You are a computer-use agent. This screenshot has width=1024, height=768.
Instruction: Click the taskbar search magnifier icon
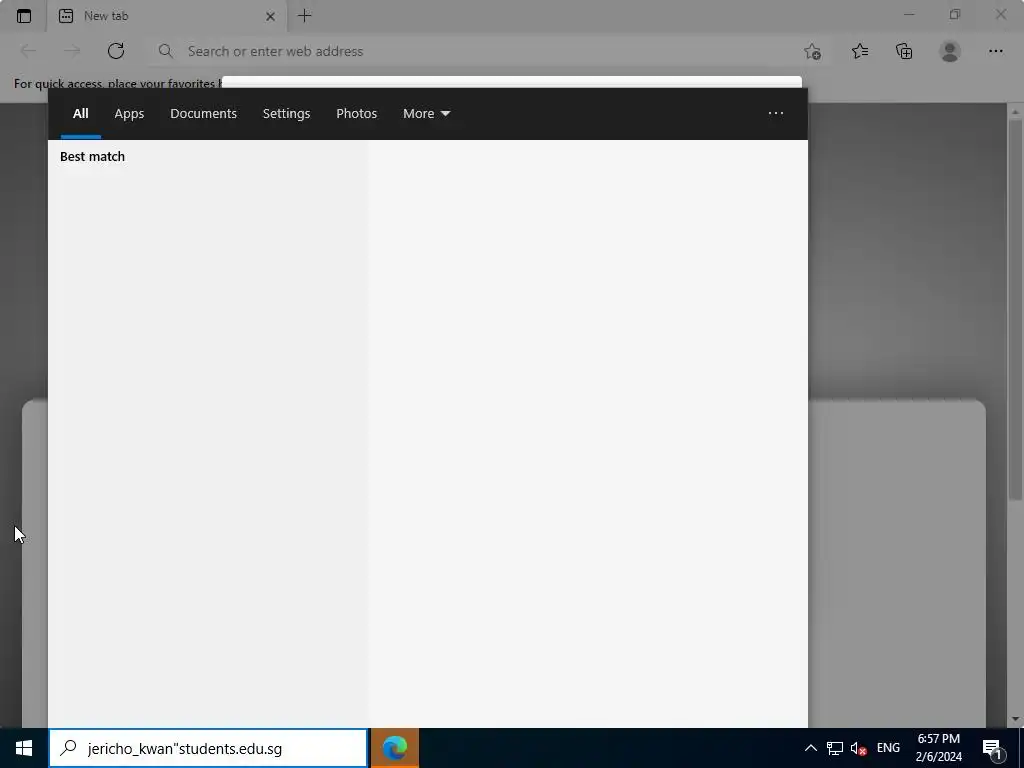[68, 748]
